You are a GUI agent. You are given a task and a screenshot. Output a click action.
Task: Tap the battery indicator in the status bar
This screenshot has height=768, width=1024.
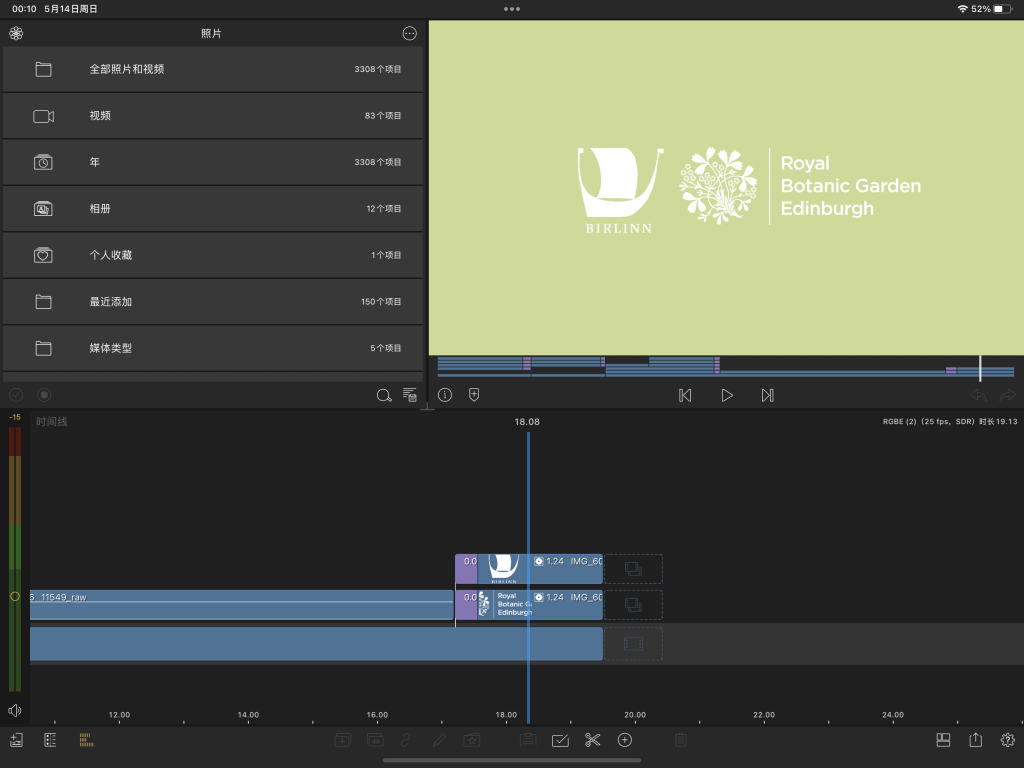click(x=1002, y=9)
